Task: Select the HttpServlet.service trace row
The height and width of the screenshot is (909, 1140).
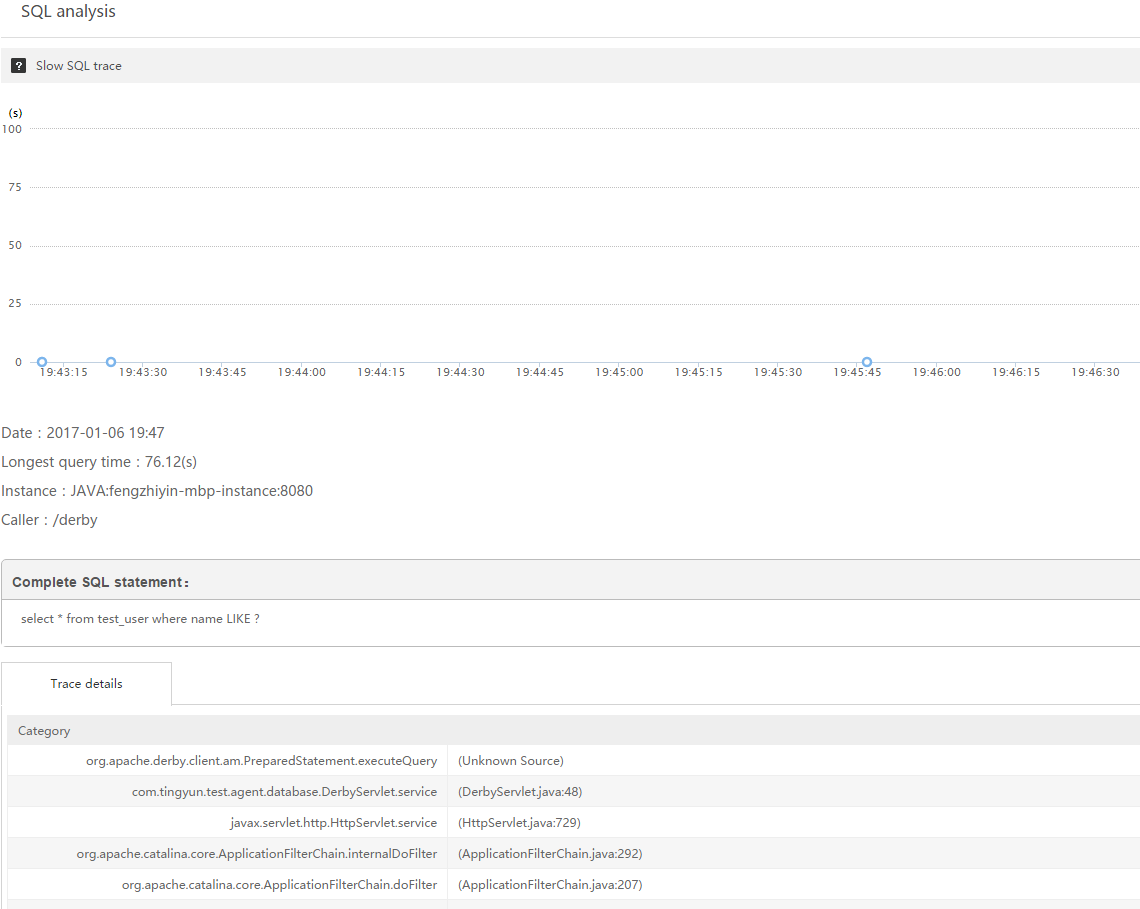Action: click(333, 823)
